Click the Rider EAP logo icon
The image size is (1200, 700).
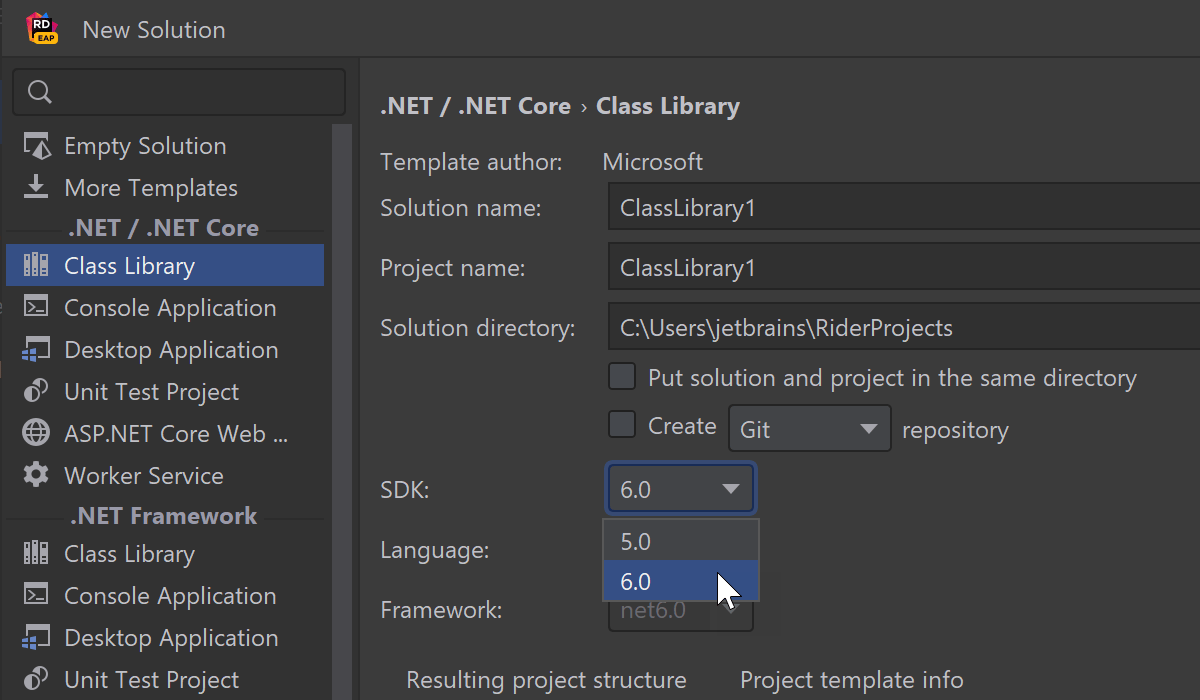tap(42, 29)
